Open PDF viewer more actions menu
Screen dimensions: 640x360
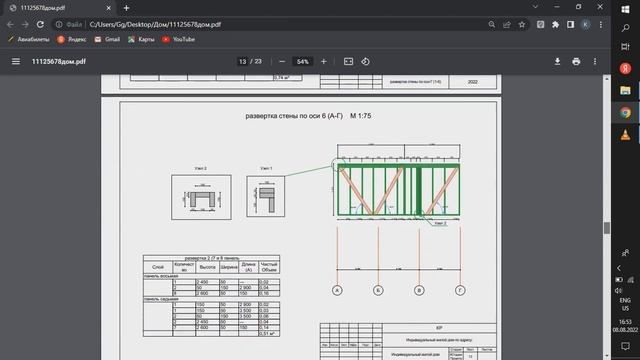coord(595,62)
